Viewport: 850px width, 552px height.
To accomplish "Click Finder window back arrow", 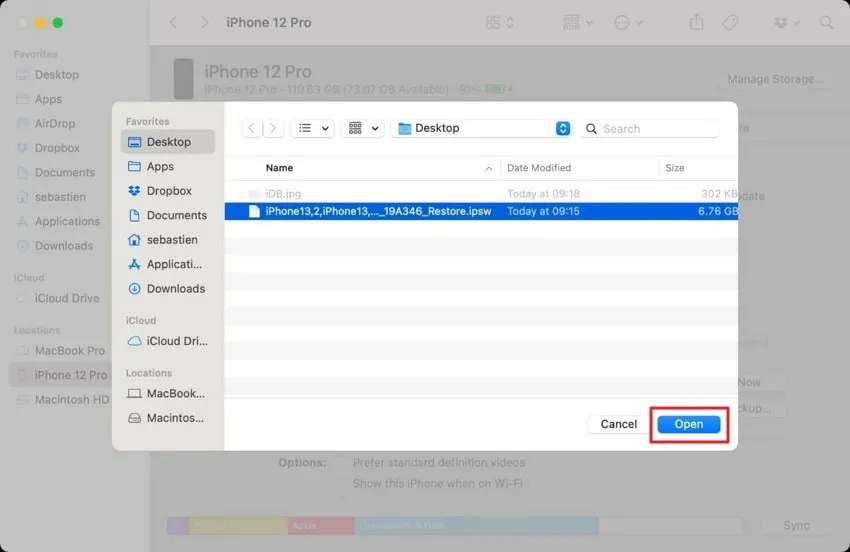I will (x=173, y=22).
